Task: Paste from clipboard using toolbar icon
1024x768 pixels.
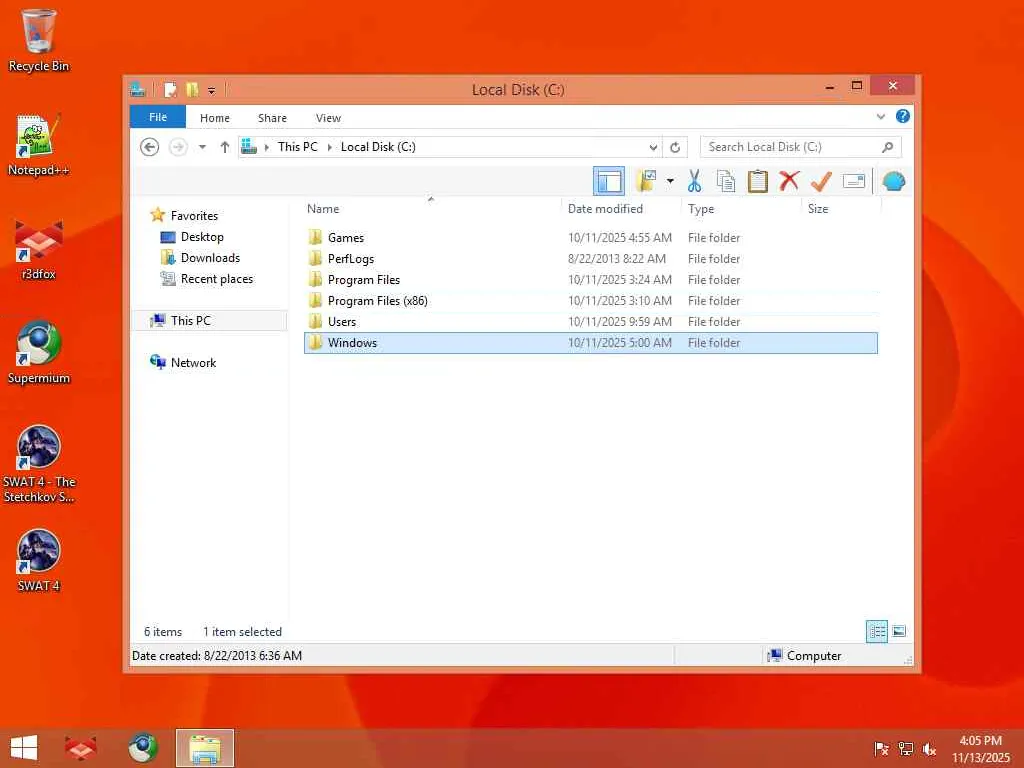Action: tap(758, 181)
